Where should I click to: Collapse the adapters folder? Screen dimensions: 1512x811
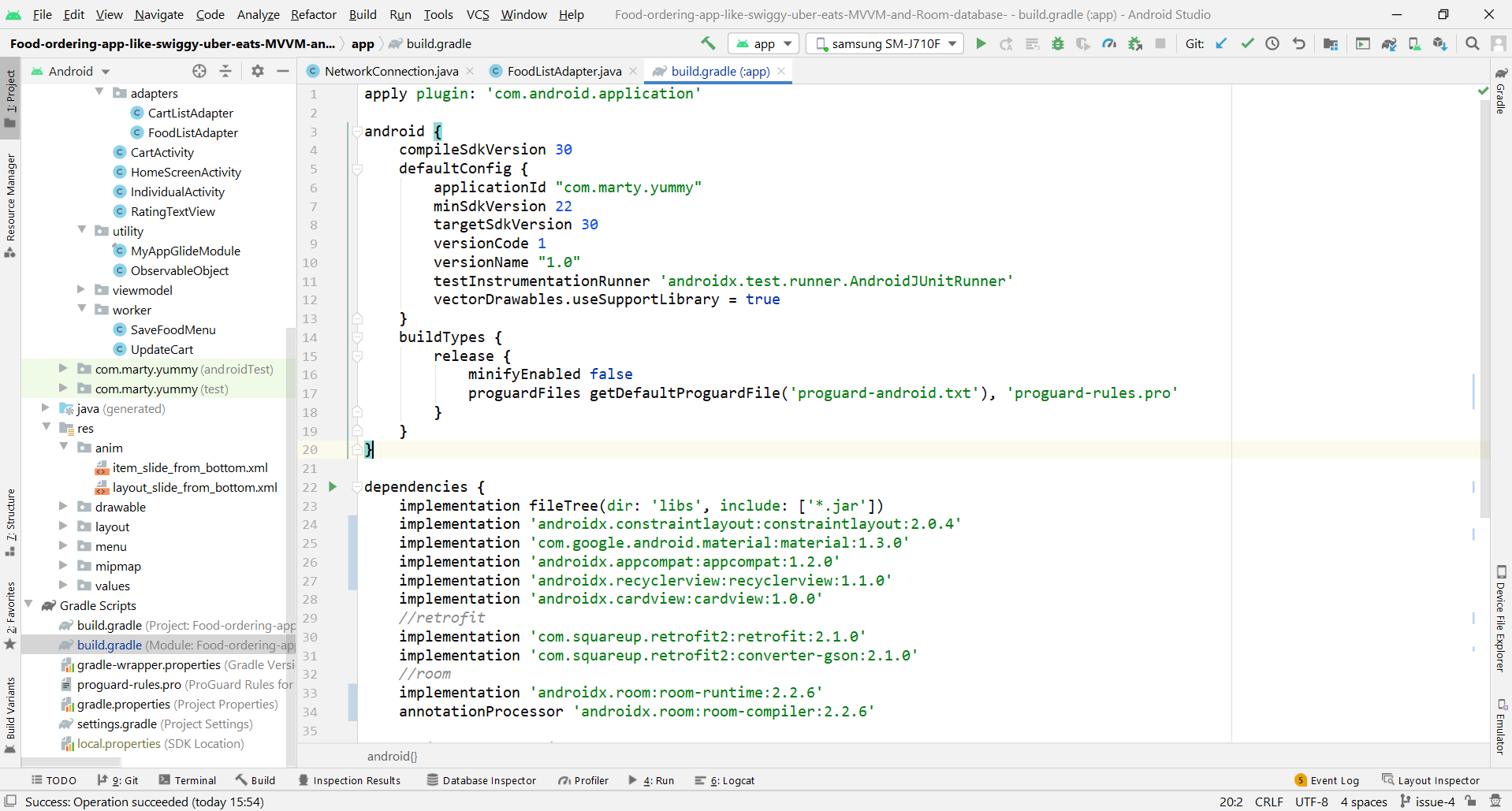point(99,92)
